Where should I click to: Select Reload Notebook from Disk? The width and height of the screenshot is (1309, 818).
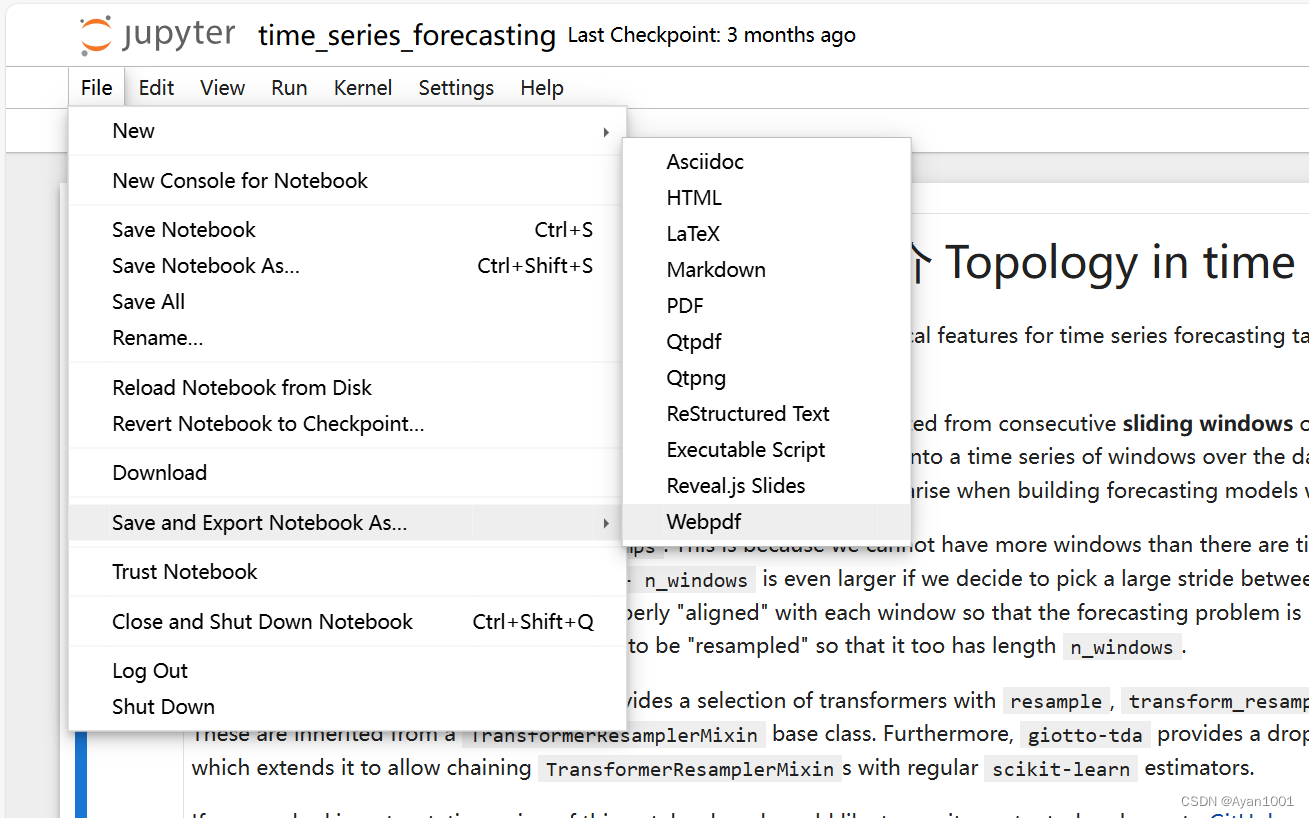click(242, 387)
